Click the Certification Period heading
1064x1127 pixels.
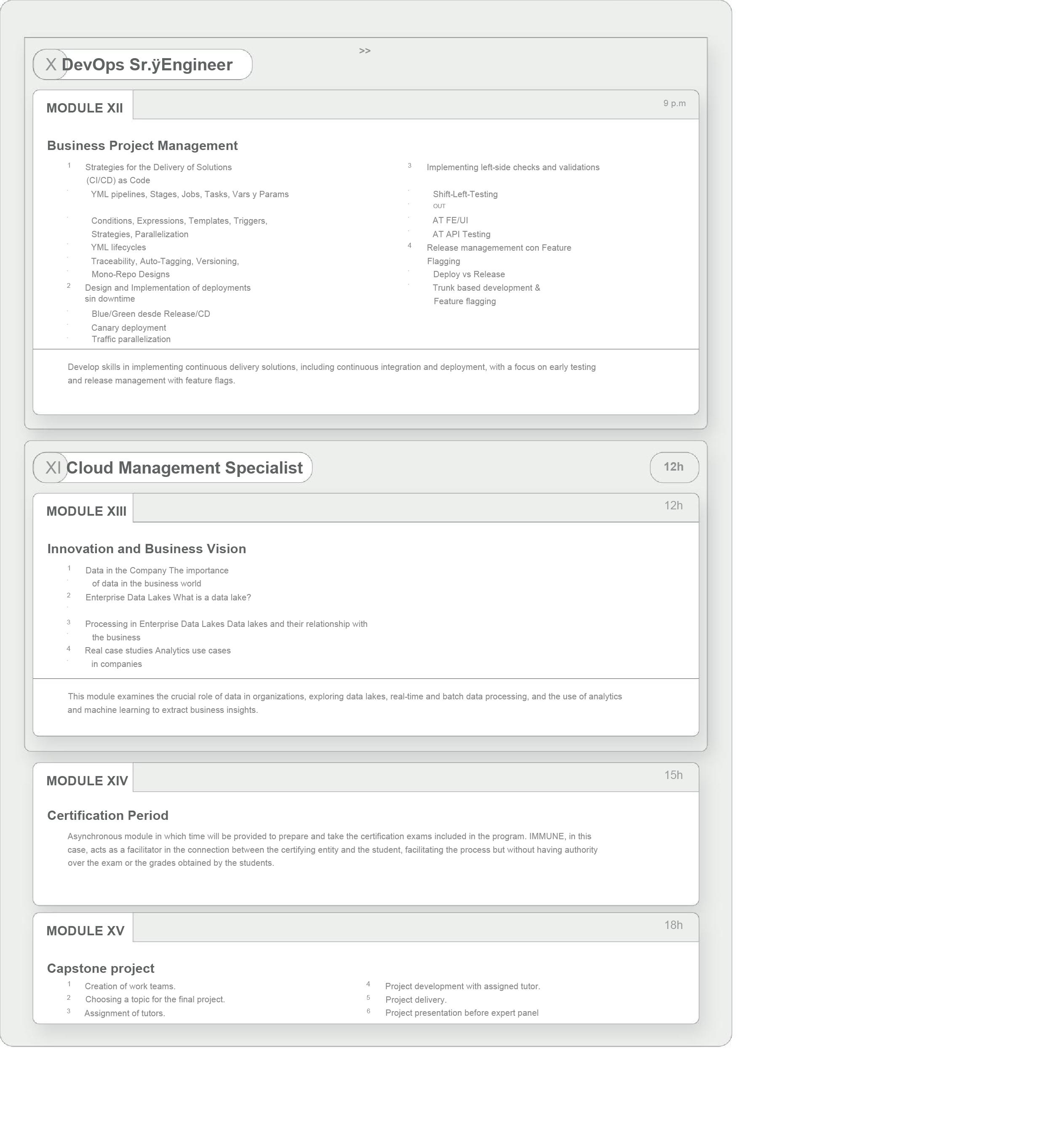point(108,816)
